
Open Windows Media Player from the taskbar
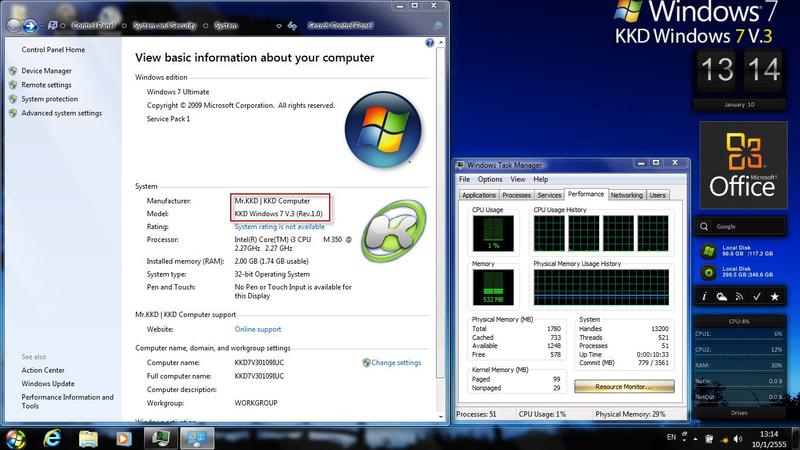(x=123, y=438)
